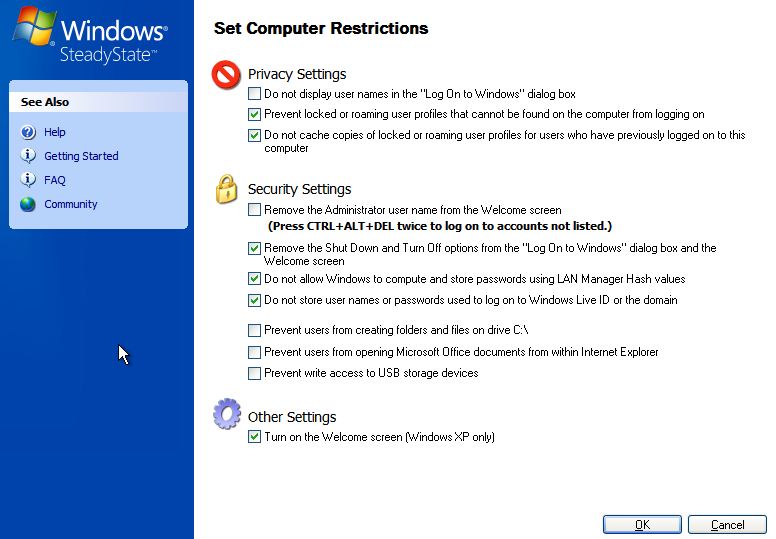Click the Help question mark icon
The height and width of the screenshot is (539, 776).
coord(27,132)
